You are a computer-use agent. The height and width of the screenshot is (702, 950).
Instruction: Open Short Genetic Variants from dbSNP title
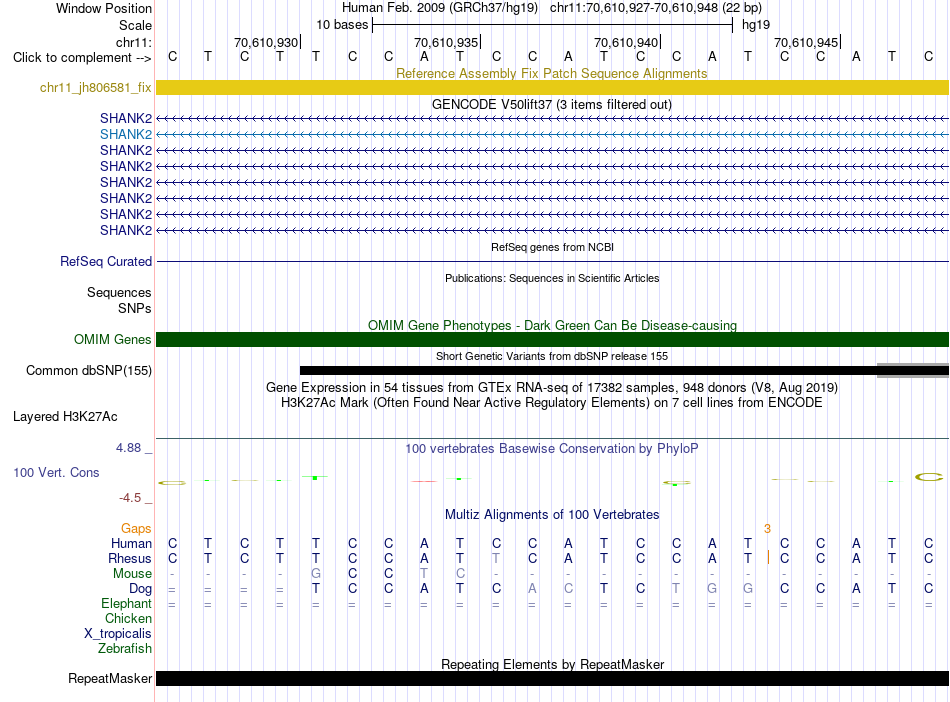(x=552, y=356)
